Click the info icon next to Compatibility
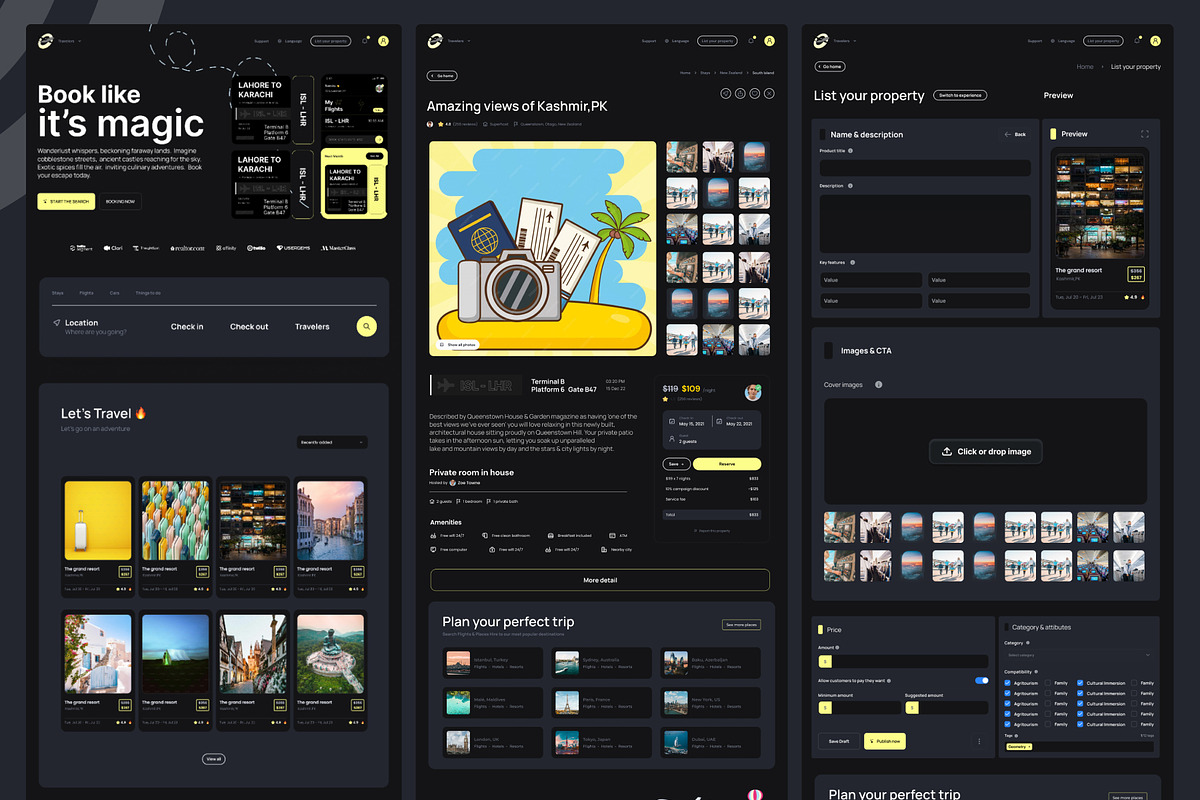The width and height of the screenshot is (1200, 800). (1037, 672)
